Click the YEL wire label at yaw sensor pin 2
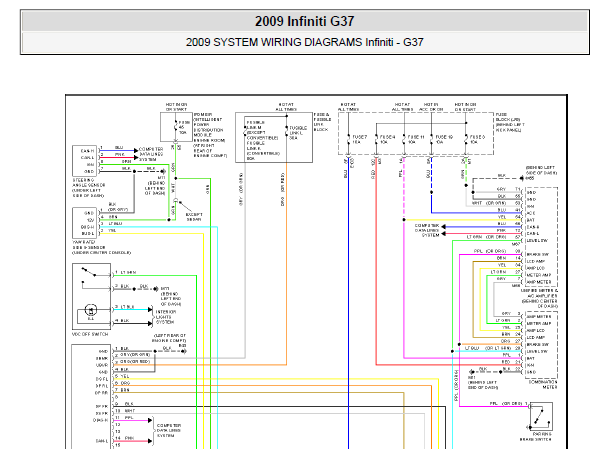 (112, 230)
